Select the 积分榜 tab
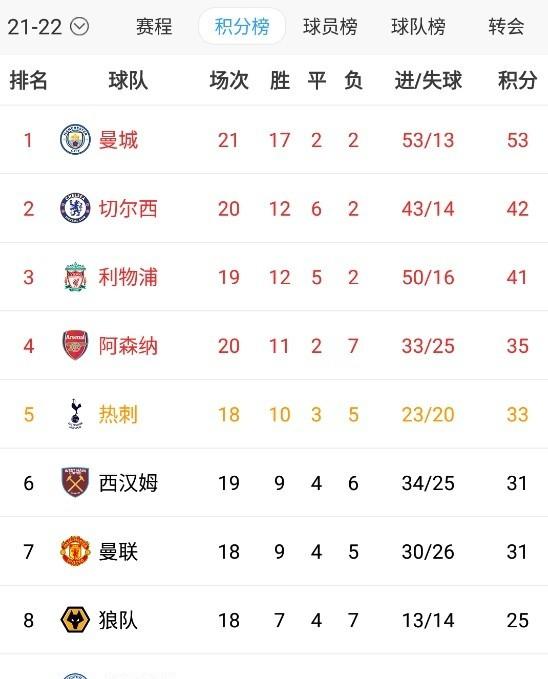 pos(242,27)
